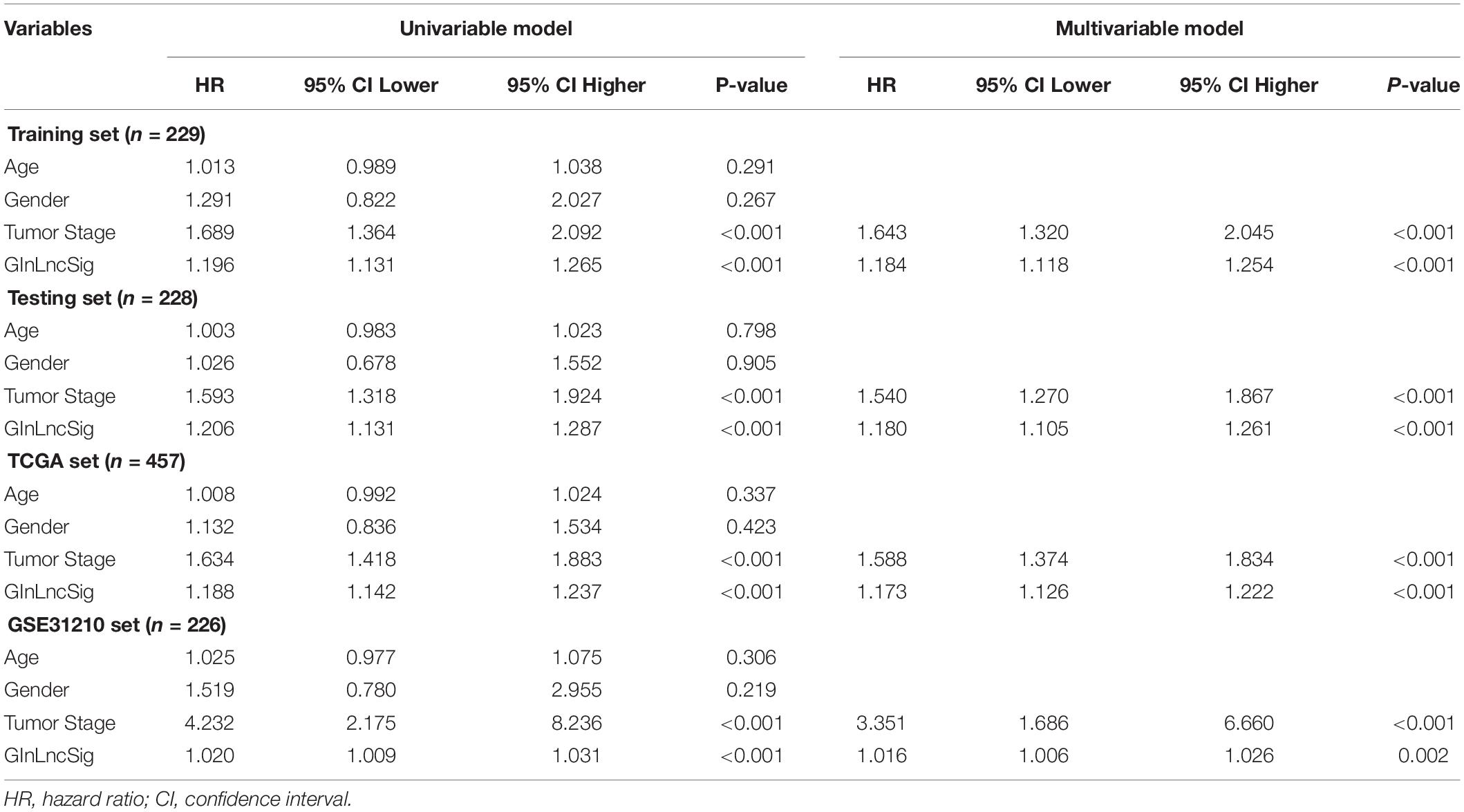Click the 95% CI Higher header under Multivariable model
This screenshot has height=812, width=1464.
coord(1248,85)
